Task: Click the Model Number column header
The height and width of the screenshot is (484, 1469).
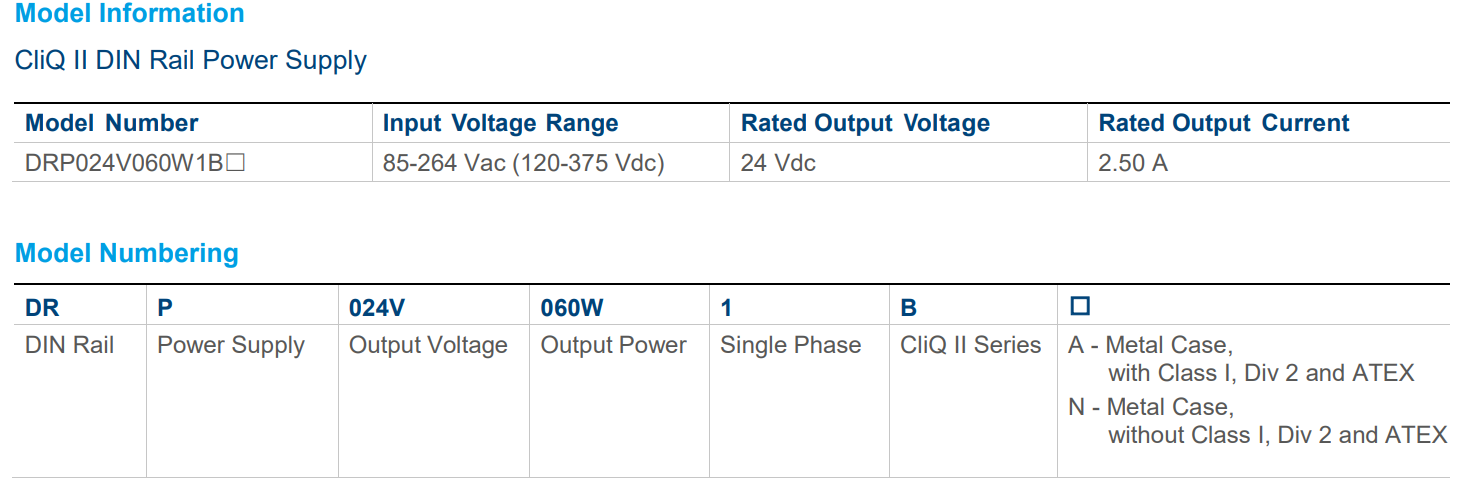Action: click(112, 123)
